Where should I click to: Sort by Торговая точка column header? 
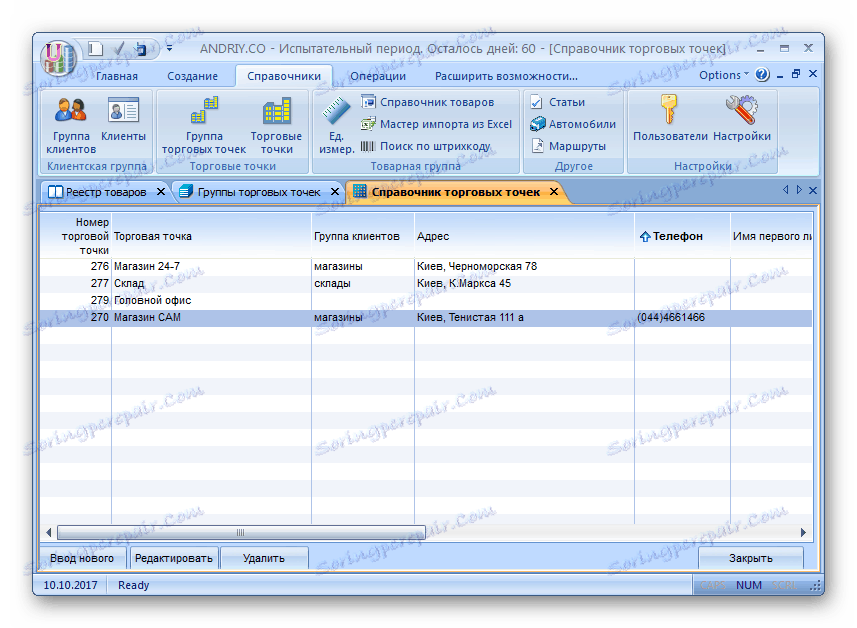[x=212, y=236]
